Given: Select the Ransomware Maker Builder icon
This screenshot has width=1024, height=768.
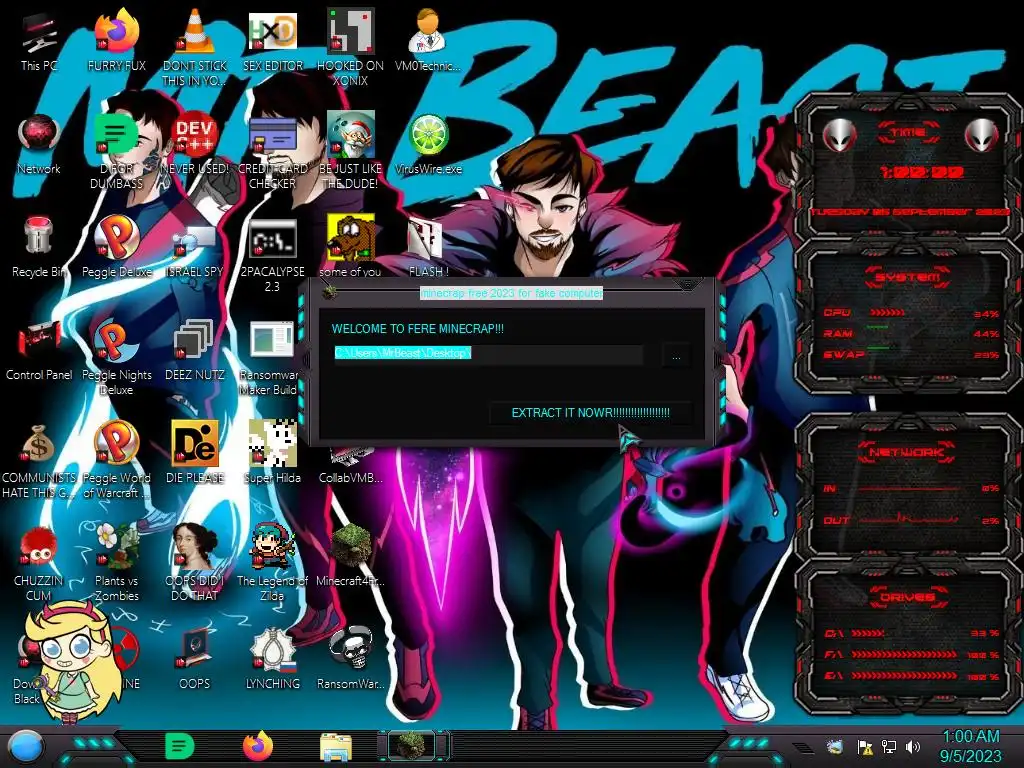Looking at the screenshot, I should point(270,358).
